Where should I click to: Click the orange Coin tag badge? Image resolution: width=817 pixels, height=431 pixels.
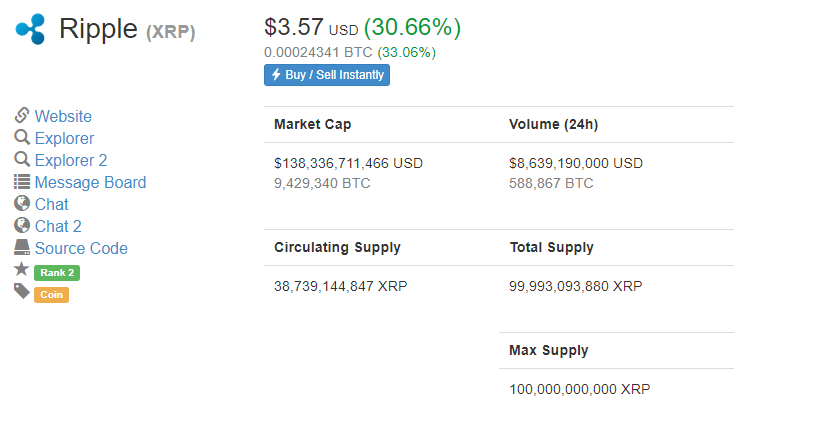(x=51, y=294)
